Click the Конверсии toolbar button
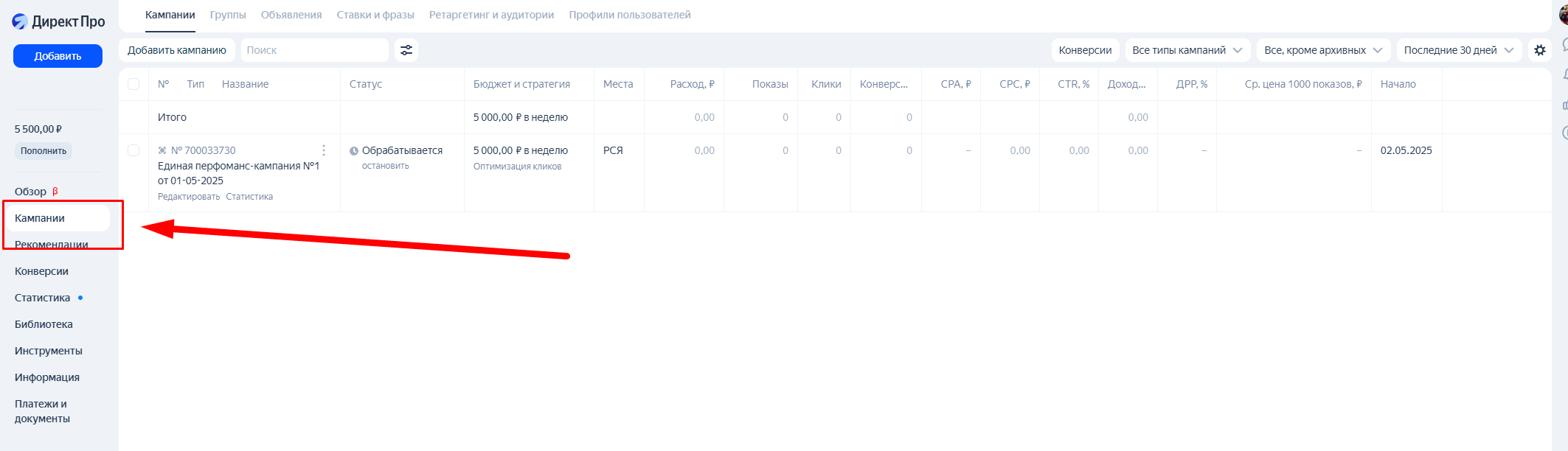 click(1085, 50)
